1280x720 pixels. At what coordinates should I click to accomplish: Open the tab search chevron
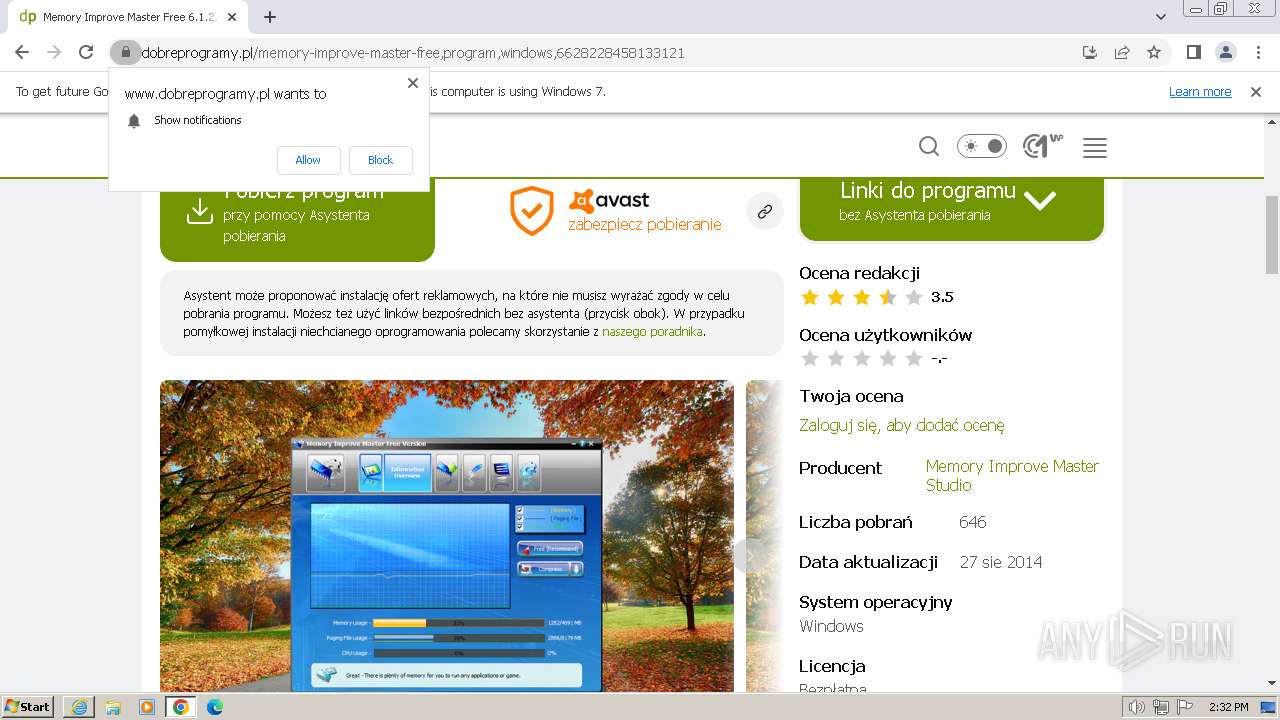1160,17
